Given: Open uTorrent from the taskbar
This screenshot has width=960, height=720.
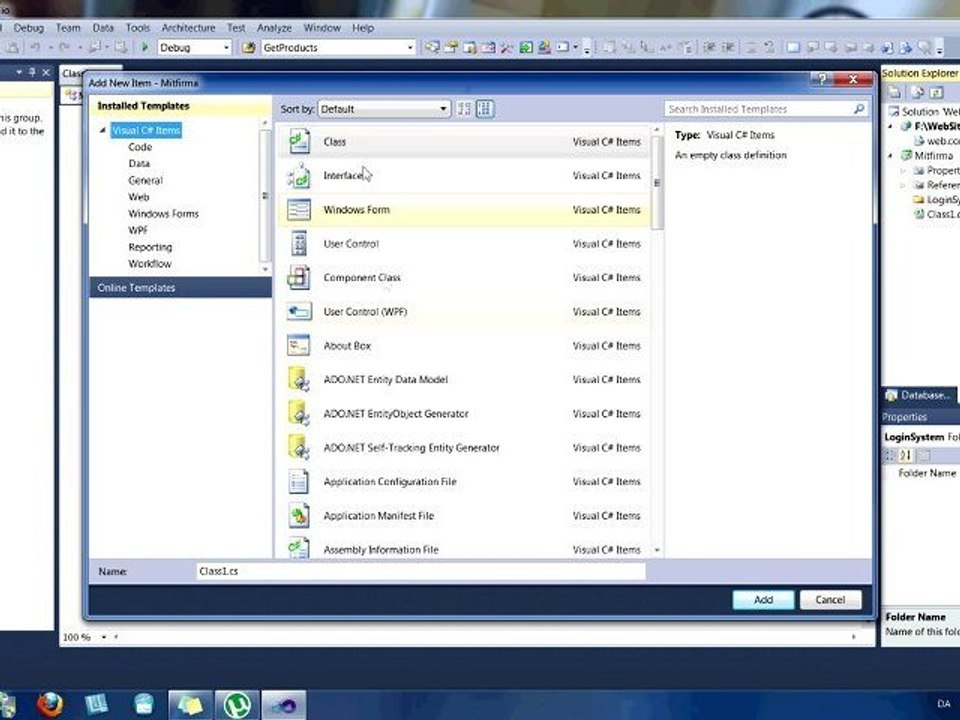Looking at the screenshot, I should click(x=236, y=705).
